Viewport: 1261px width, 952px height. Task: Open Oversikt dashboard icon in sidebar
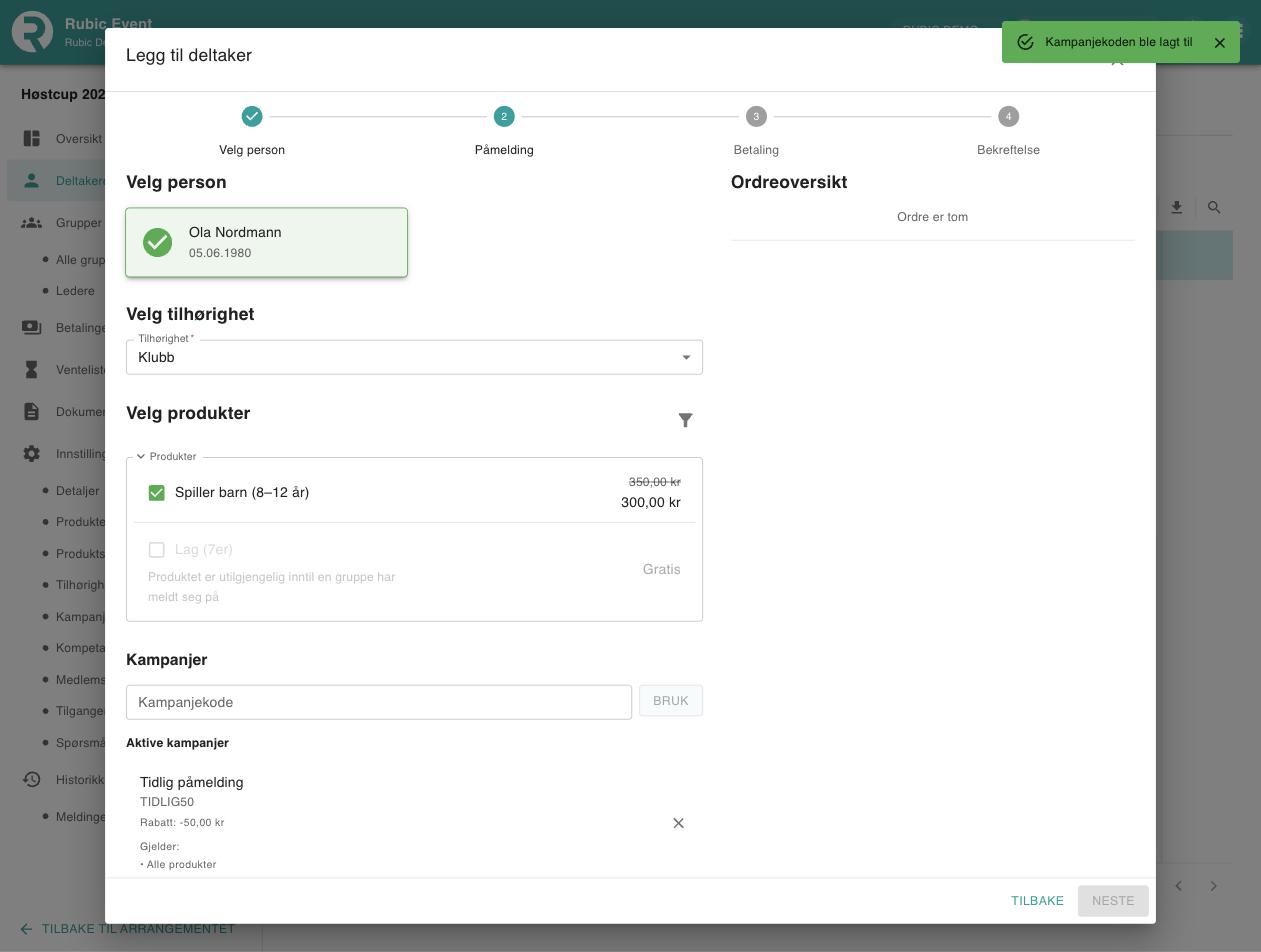(x=32, y=138)
